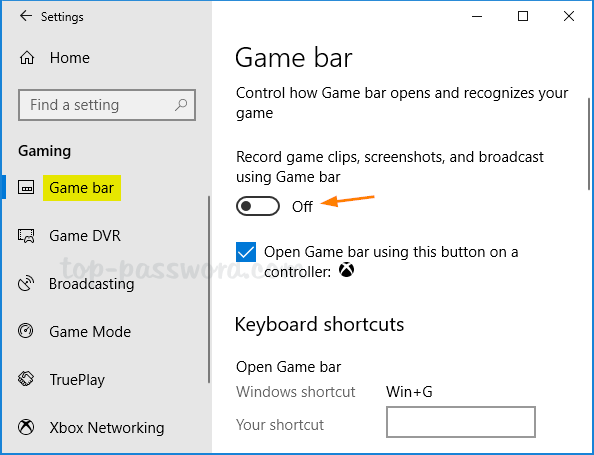Go to the Broadcasting settings page
The height and width of the screenshot is (455, 594).
tap(92, 284)
